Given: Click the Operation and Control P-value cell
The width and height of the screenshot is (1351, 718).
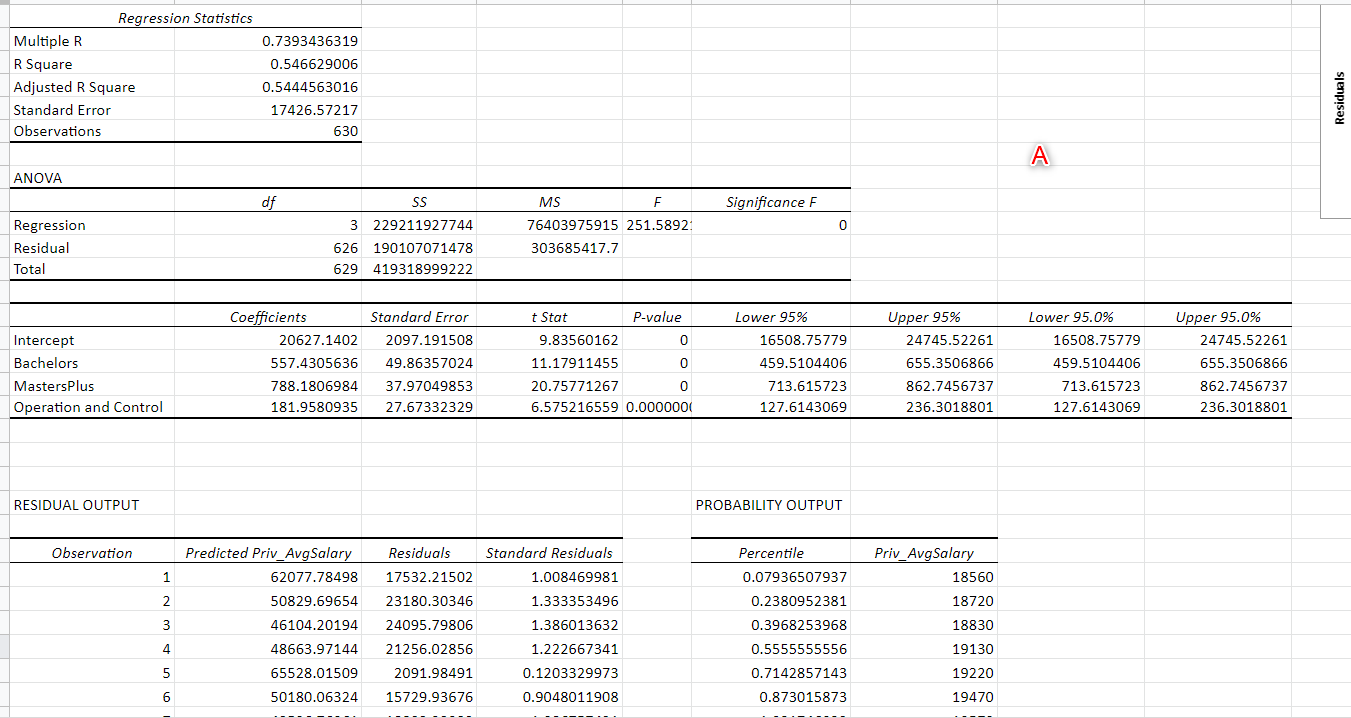Looking at the screenshot, I should tap(655, 408).
